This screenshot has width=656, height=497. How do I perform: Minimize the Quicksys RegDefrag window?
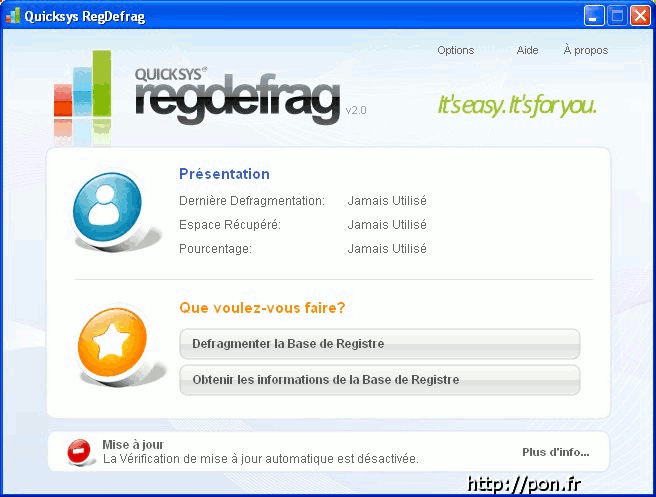point(594,16)
